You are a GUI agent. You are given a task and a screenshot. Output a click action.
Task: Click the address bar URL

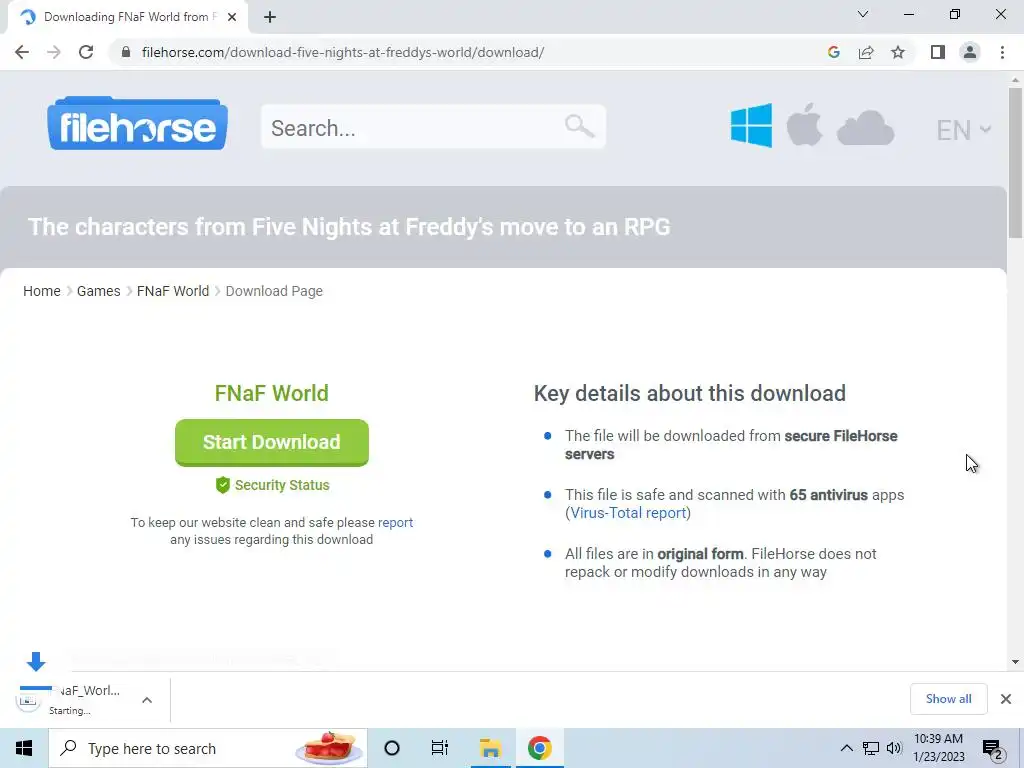[343, 52]
